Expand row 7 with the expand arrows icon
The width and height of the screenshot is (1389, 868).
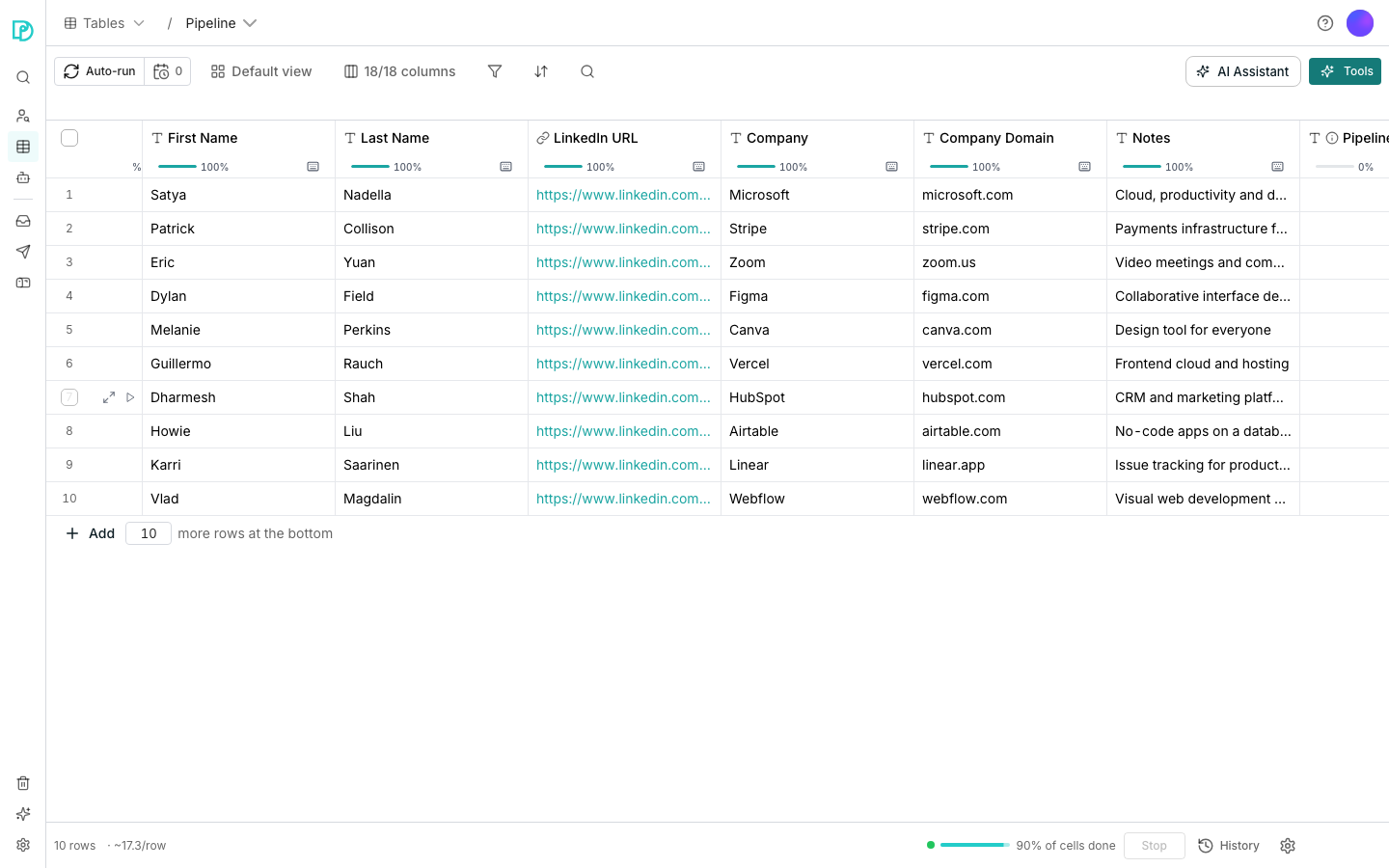109,397
